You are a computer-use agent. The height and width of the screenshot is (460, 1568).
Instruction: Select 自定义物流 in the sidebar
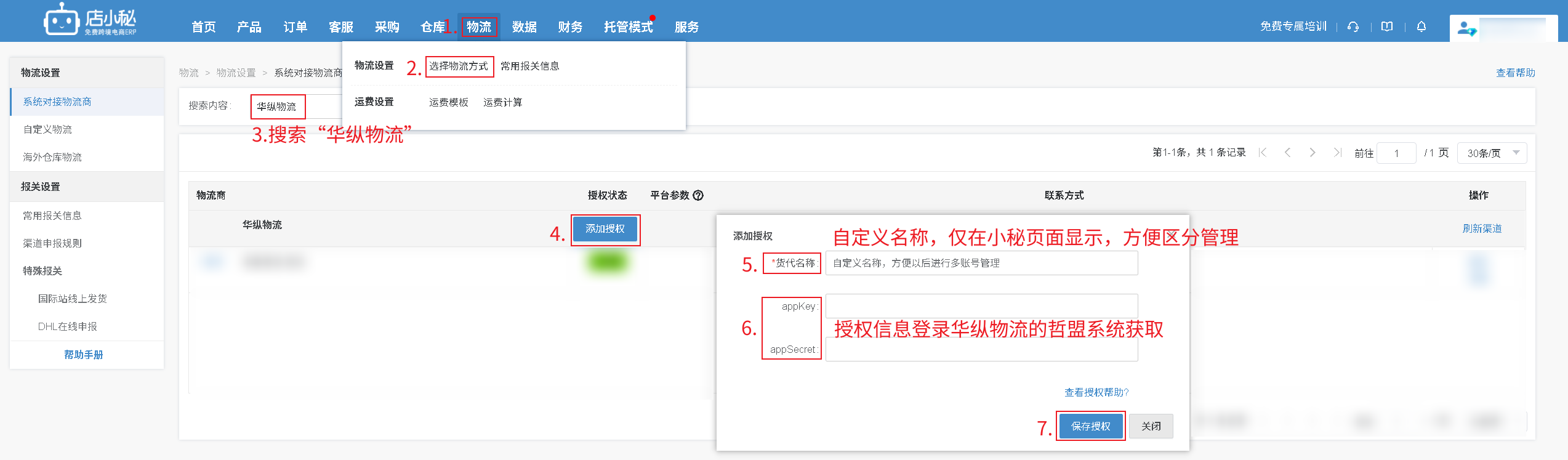[47, 129]
